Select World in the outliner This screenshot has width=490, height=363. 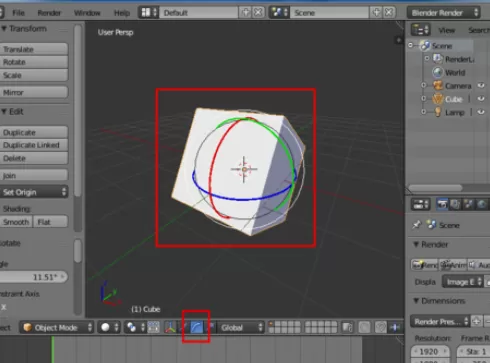tap(455, 72)
